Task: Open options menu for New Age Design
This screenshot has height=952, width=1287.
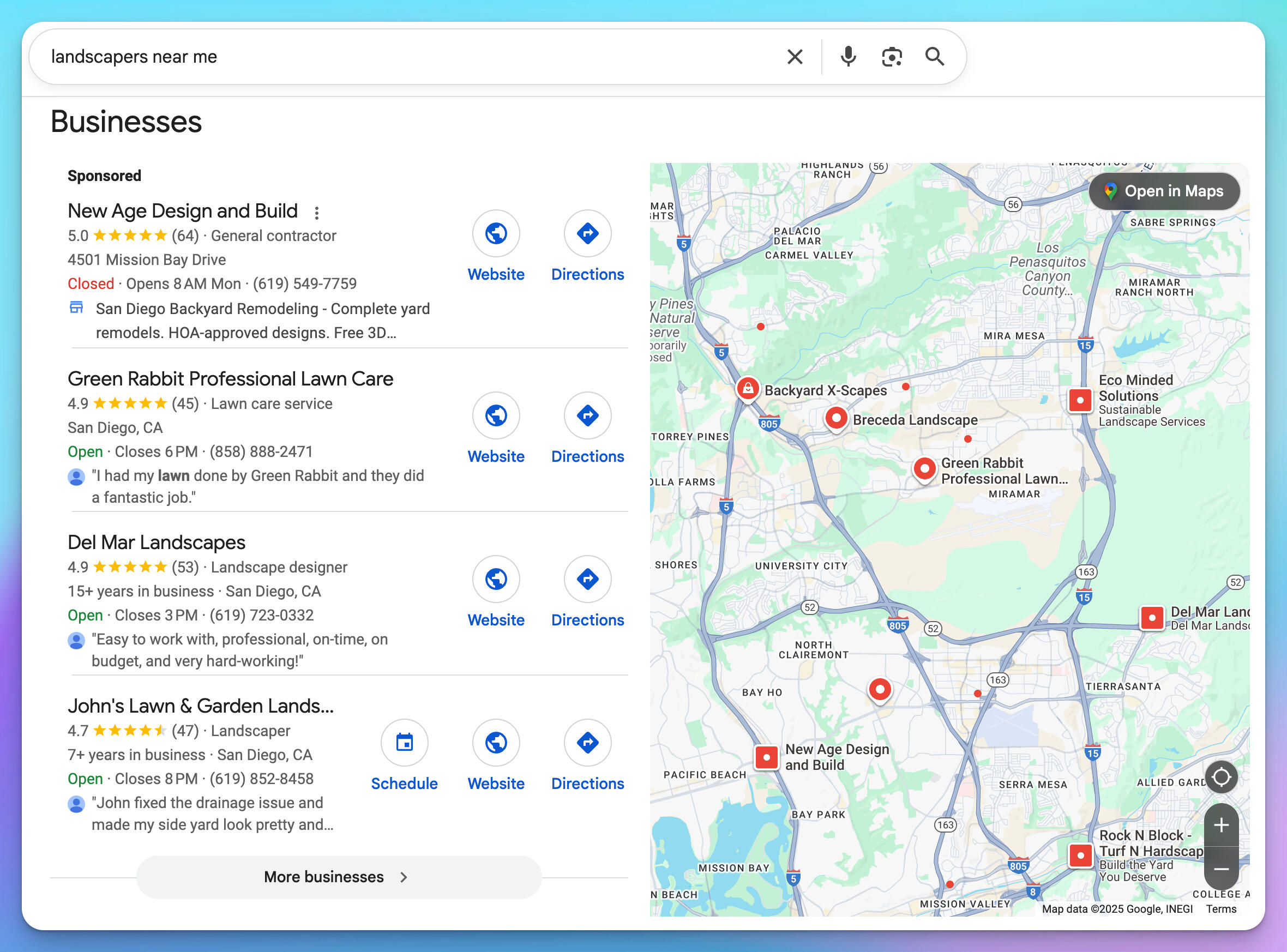Action: pos(316,213)
